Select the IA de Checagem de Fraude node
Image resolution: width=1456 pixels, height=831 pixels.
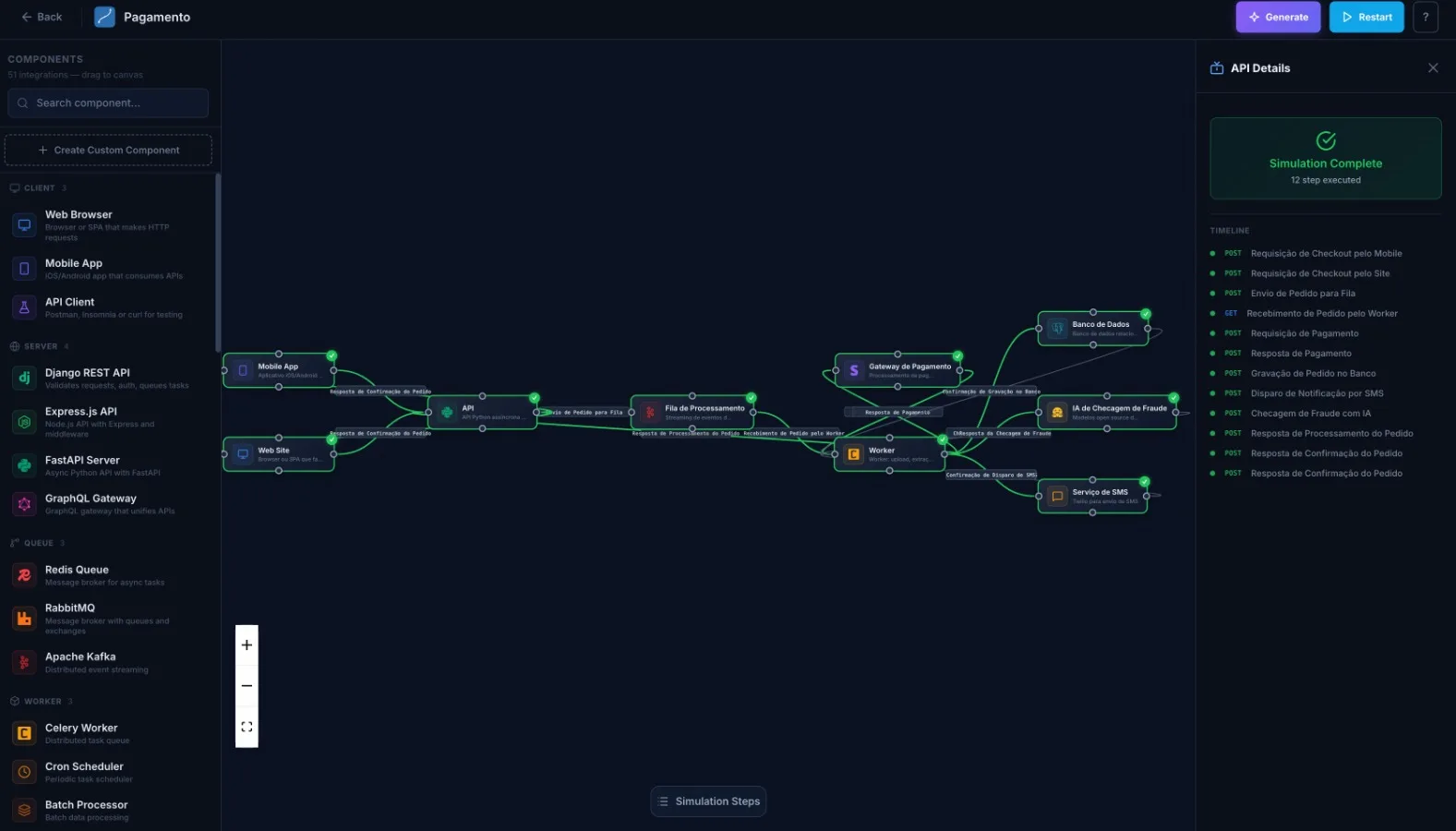[x=1107, y=412]
